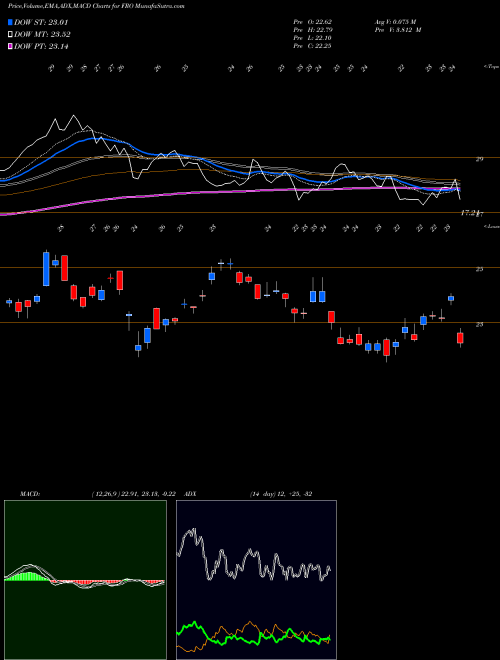
Task: Open the green MACD histogram chart panel
Action: pyautogui.click(x=85, y=580)
